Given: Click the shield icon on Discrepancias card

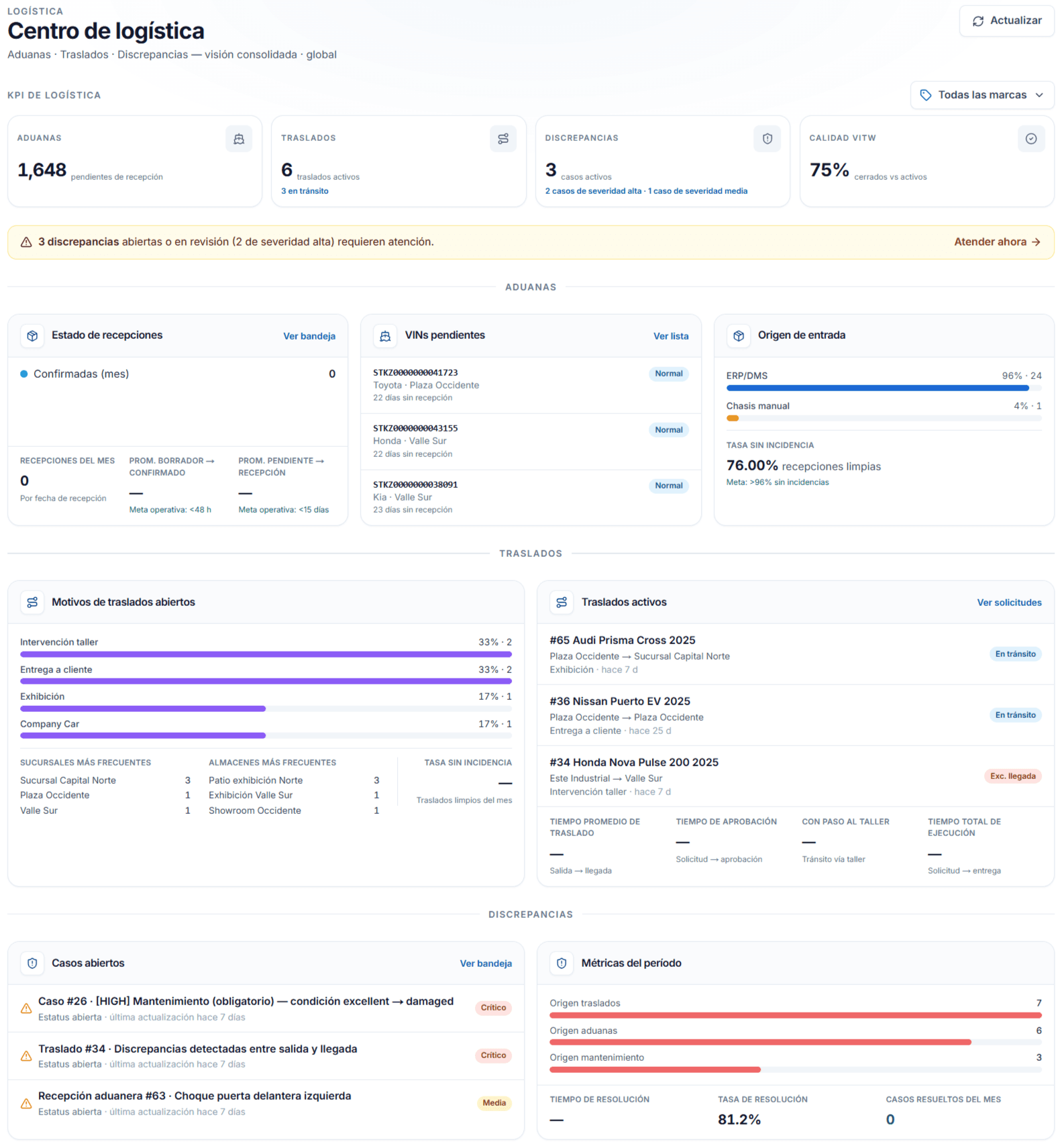Looking at the screenshot, I should (767, 139).
